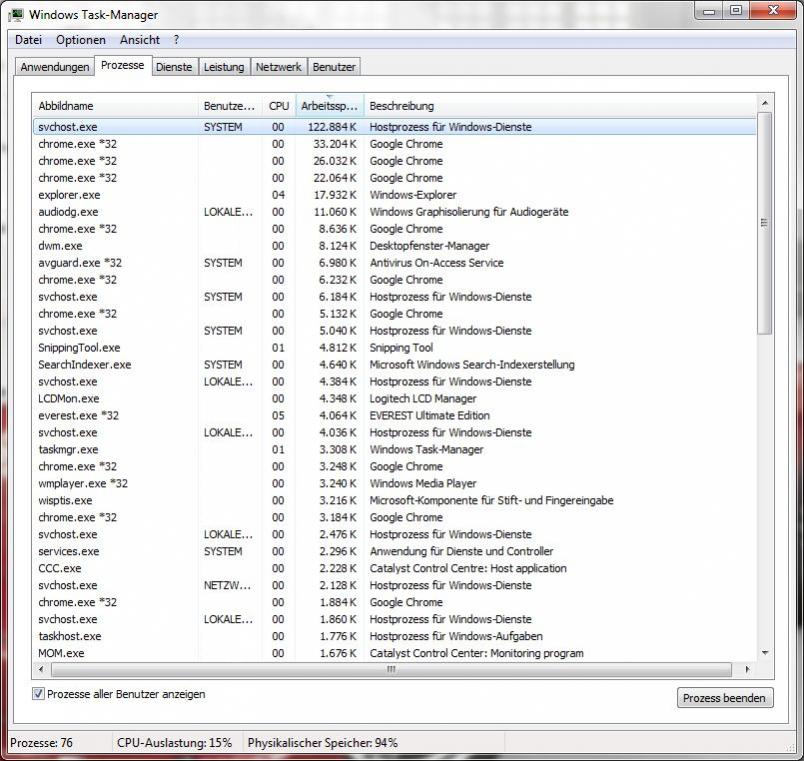Select the avguard.exe *32 process row

pyautogui.click(x=394, y=263)
